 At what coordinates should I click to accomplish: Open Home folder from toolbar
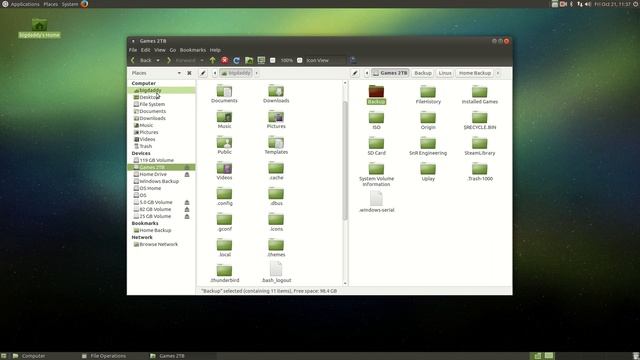pos(249,60)
